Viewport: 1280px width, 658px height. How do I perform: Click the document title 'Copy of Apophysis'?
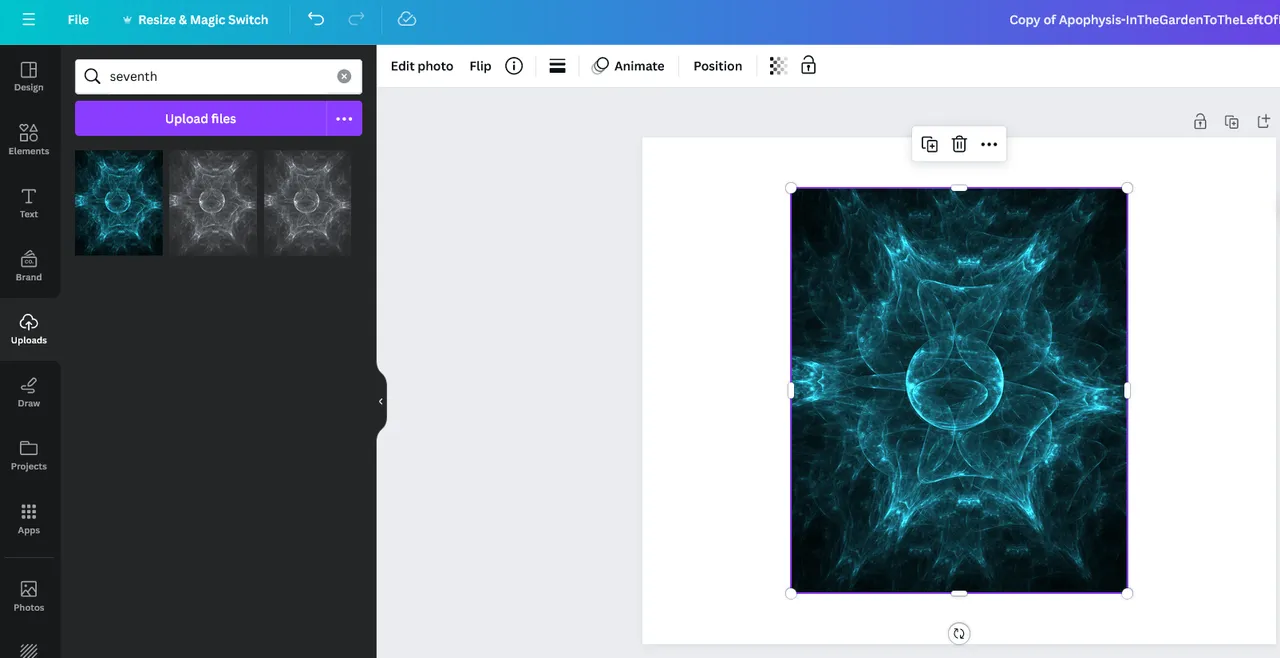pyautogui.click(x=1143, y=19)
